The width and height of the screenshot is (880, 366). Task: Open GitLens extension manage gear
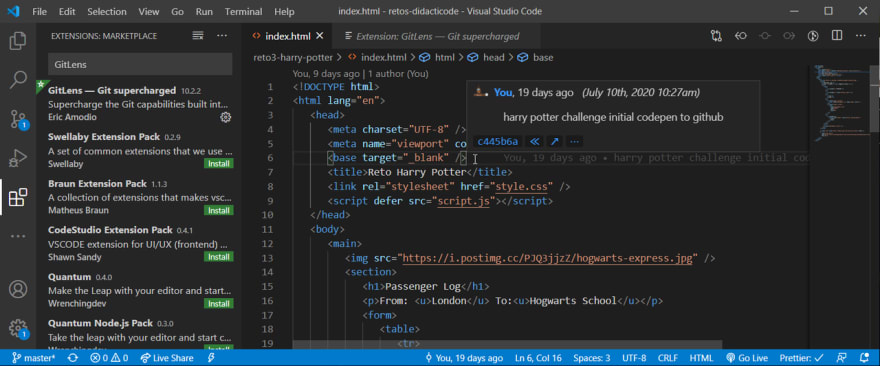pos(226,117)
